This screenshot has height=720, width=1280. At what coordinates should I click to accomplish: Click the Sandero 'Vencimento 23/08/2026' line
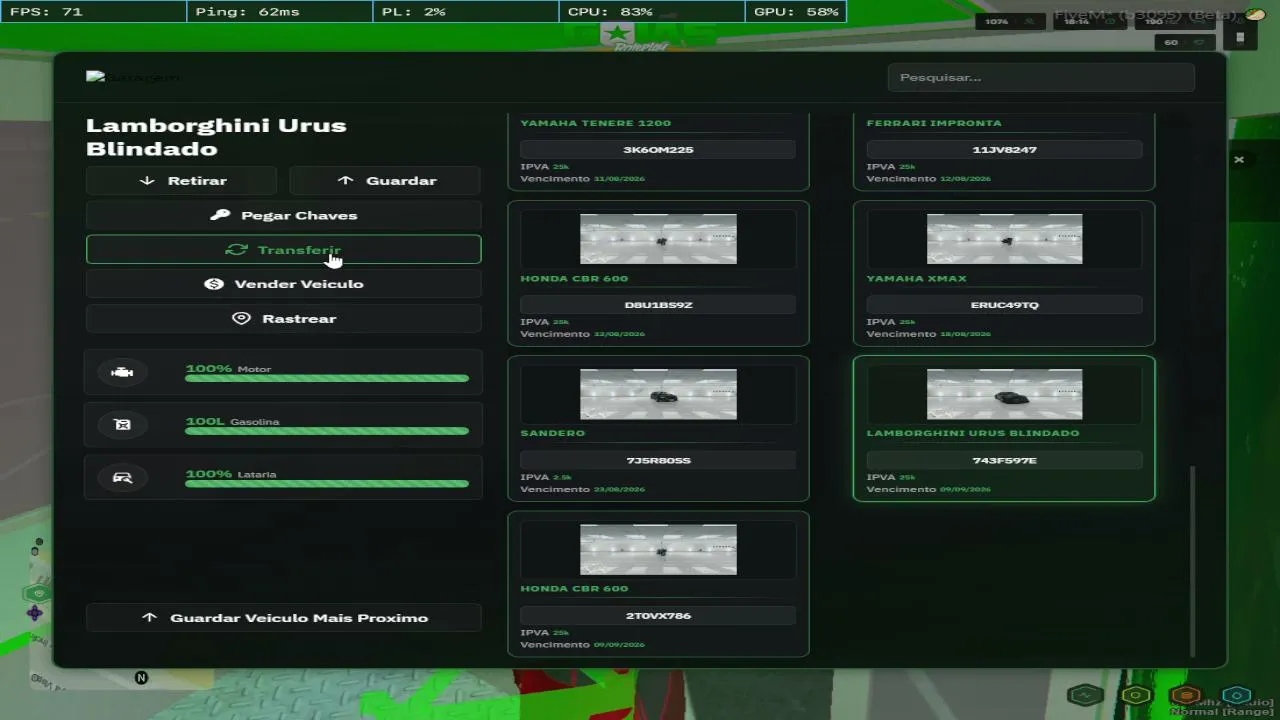pos(583,489)
